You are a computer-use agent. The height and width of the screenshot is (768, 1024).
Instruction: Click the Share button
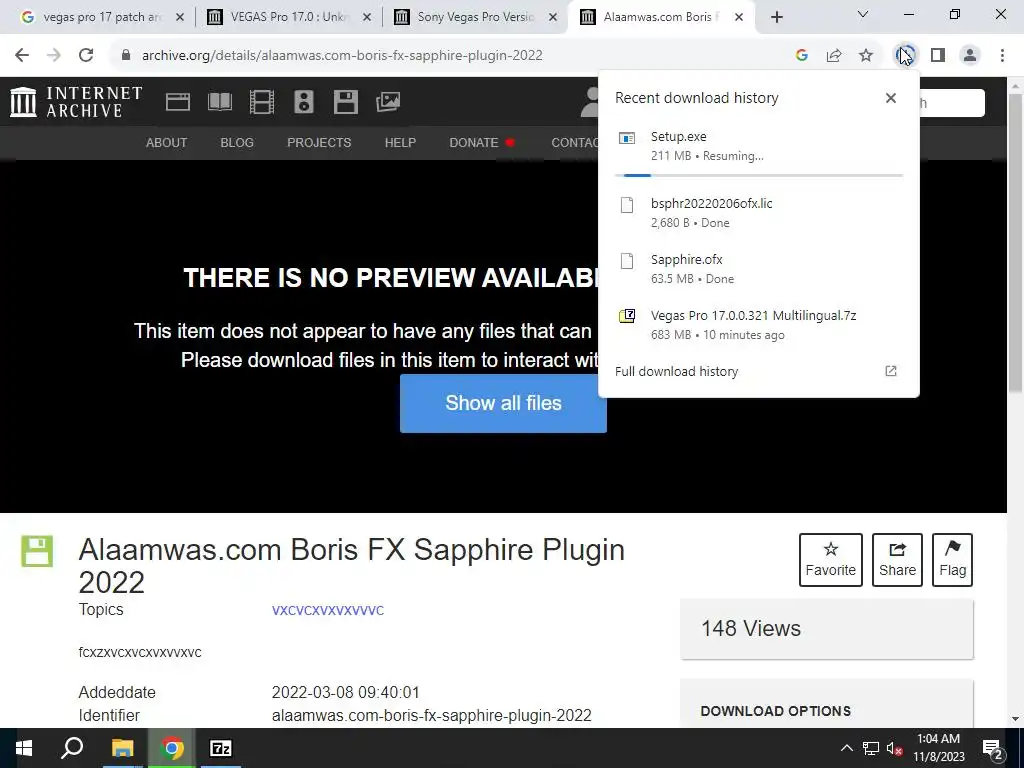click(897, 560)
